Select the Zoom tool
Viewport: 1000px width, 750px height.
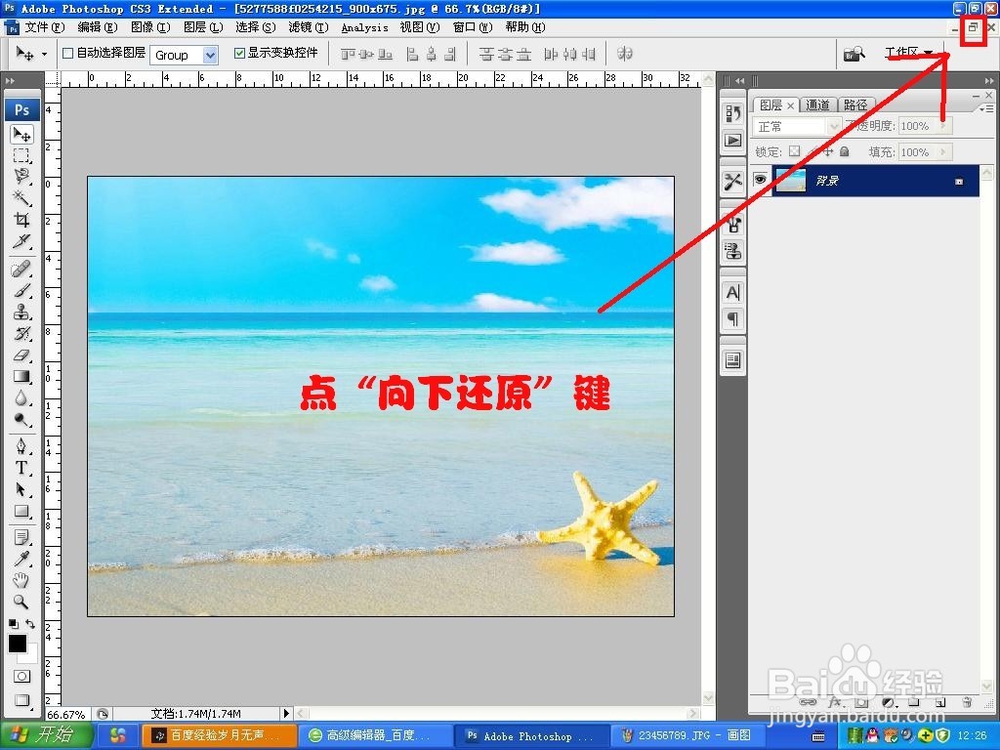tap(22, 602)
